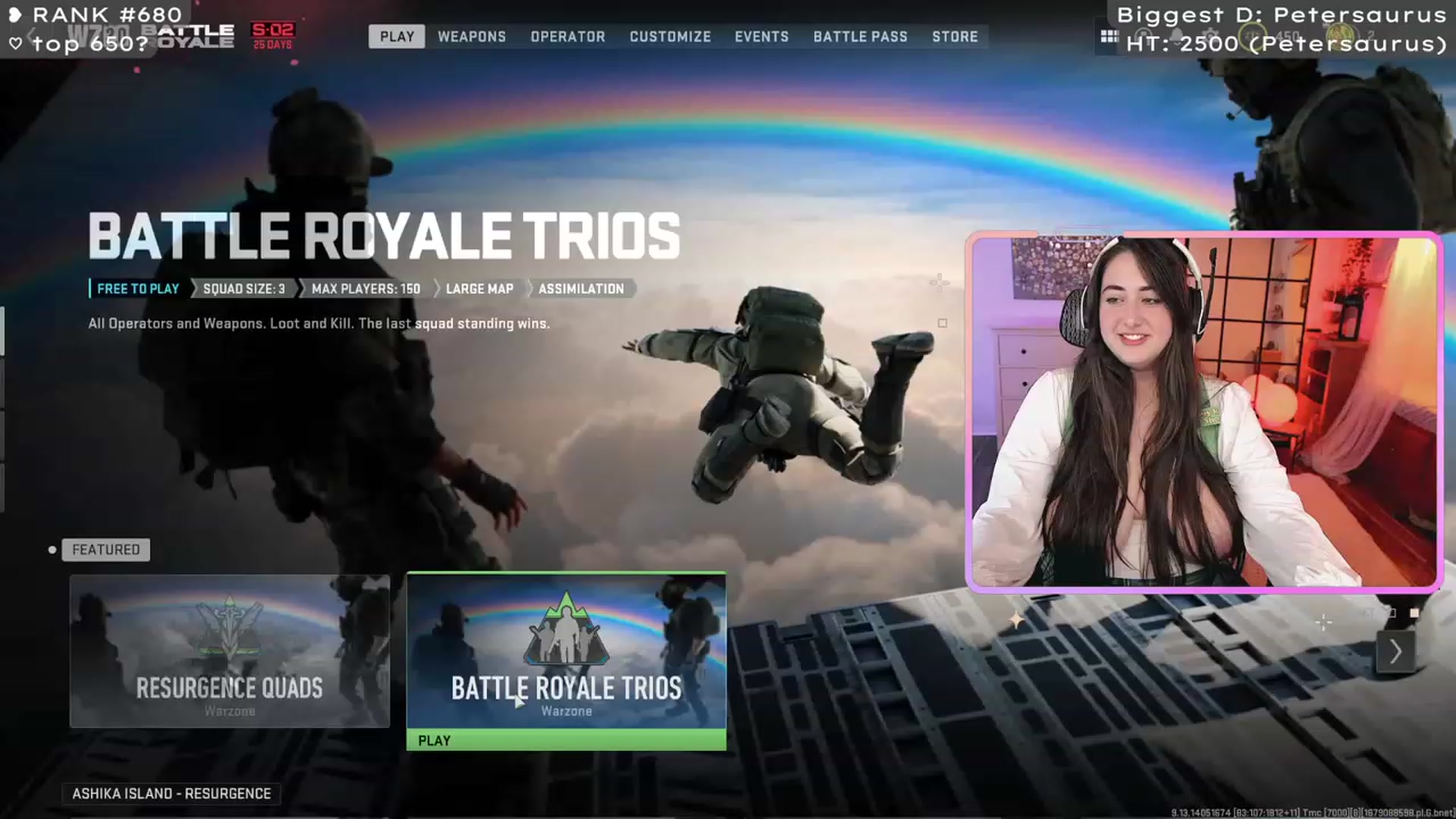Screen dimensions: 1456x819
Task: Open the PLAY tab
Action: coord(397,36)
